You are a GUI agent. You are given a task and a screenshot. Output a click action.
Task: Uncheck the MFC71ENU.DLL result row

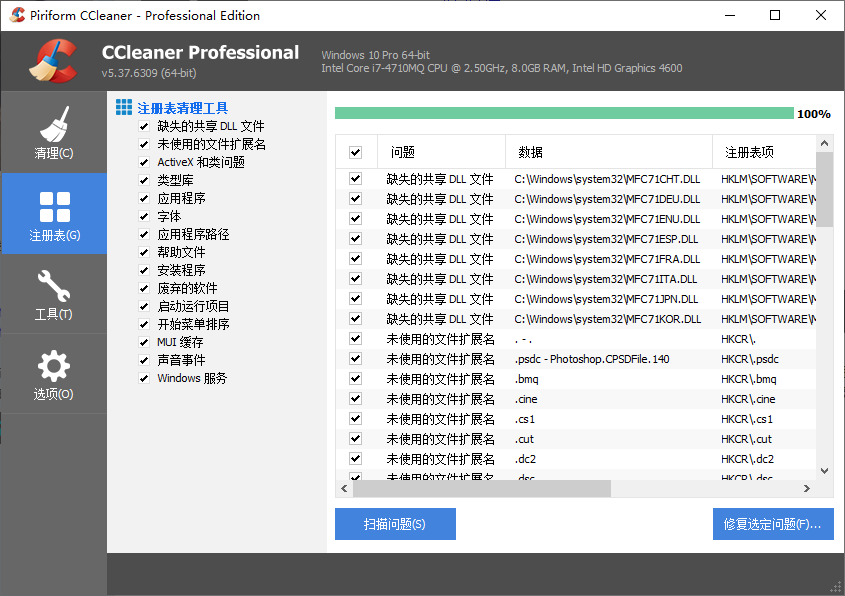tap(356, 219)
